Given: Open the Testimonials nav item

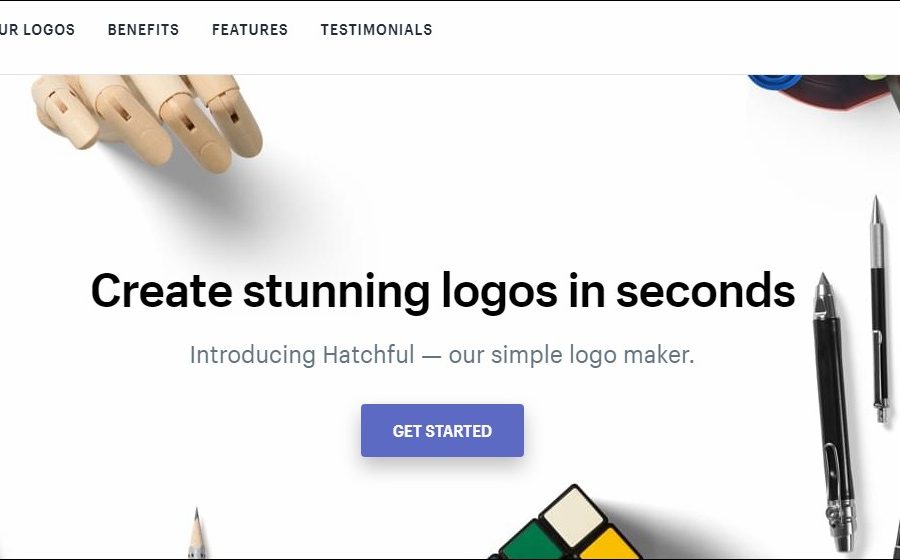Looking at the screenshot, I should (x=377, y=30).
